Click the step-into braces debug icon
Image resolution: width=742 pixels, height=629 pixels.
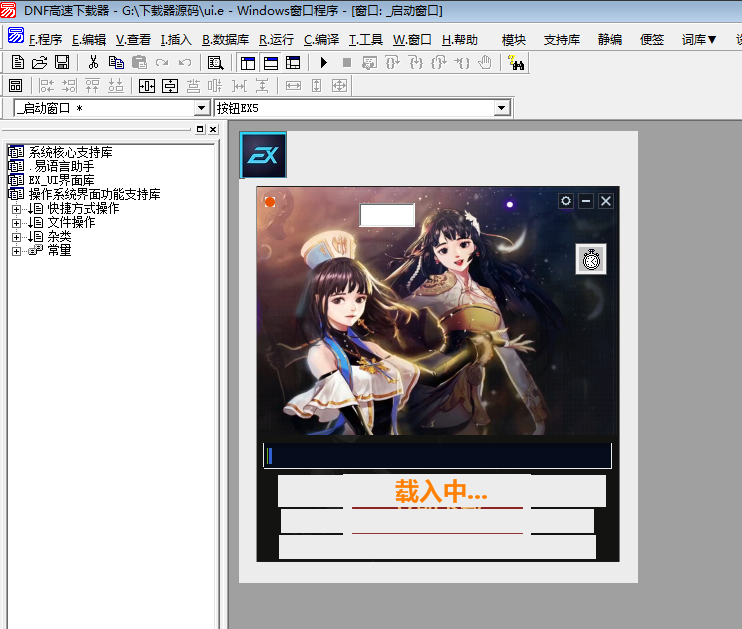coord(415,62)
